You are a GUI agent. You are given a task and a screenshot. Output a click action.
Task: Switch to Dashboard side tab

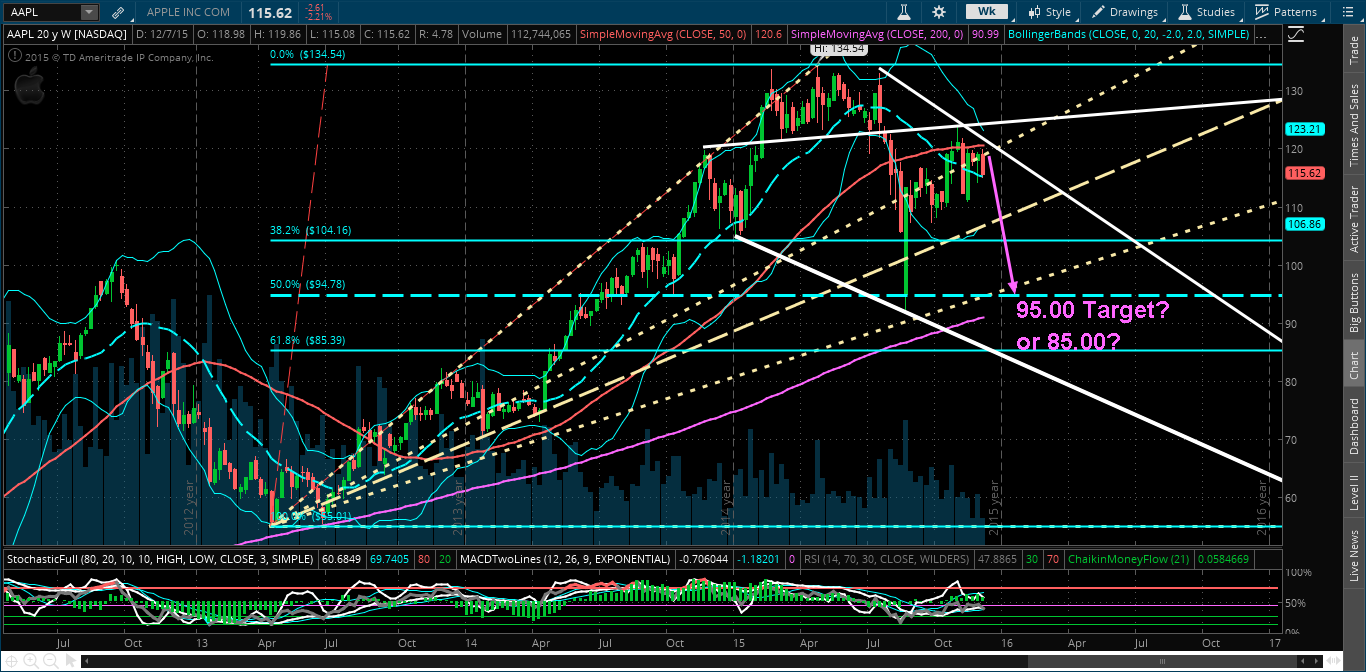click(1353, 425)
